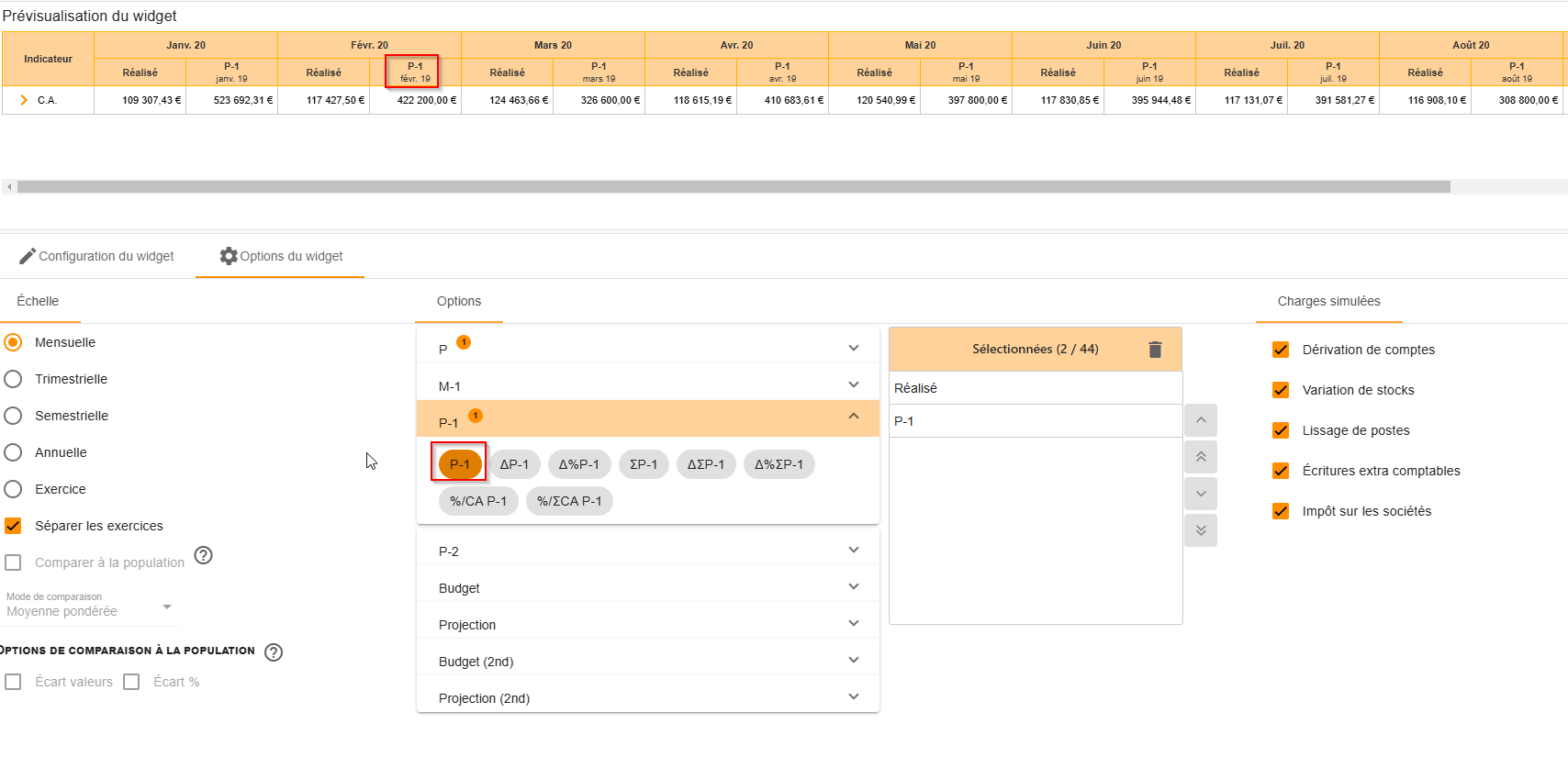The height and width of the screenshot is (757, 1568).
Task: Expand the C.A. row arrow
Action: [x=24, y=100]
